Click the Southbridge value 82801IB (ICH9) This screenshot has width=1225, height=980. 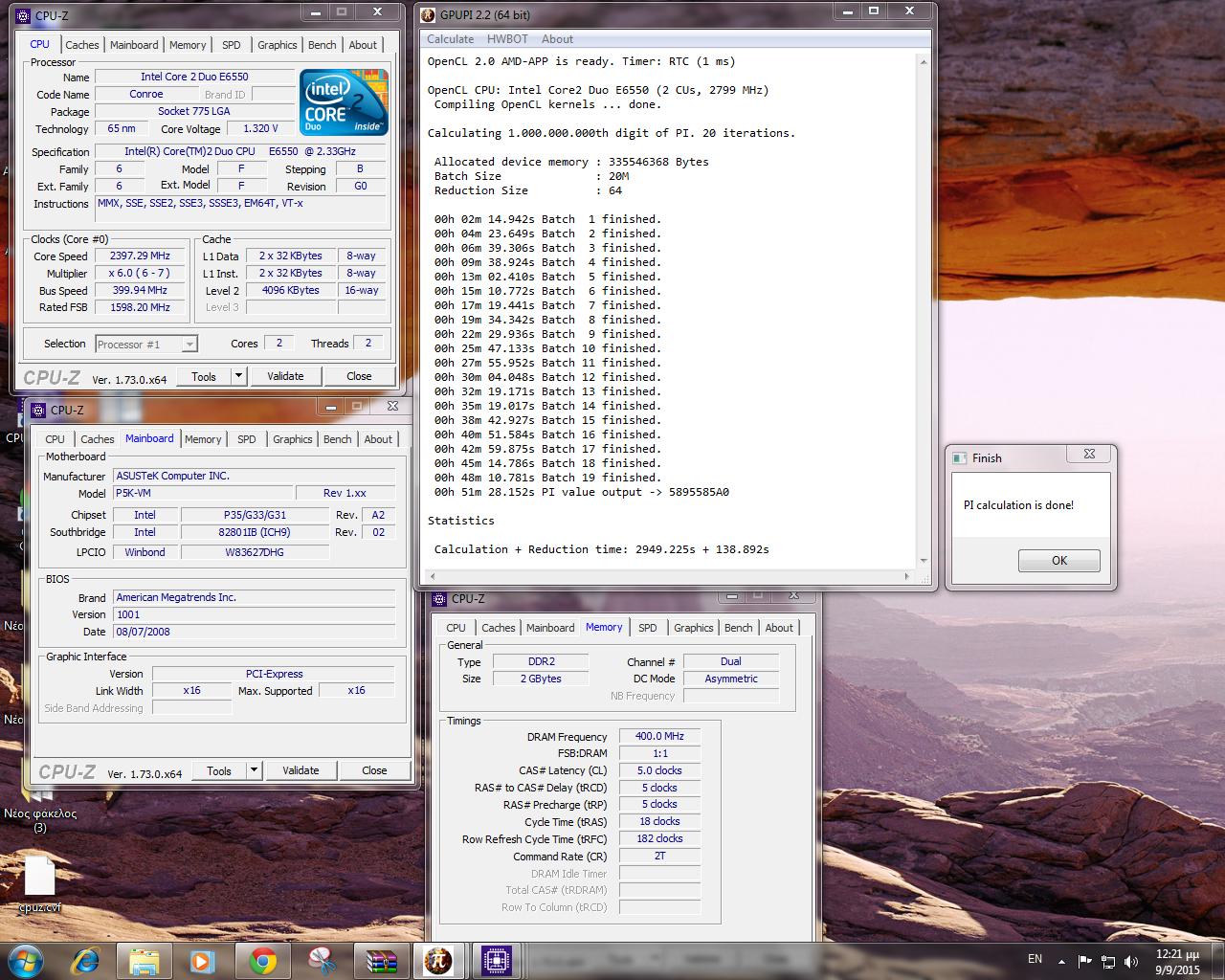point(255,532)
